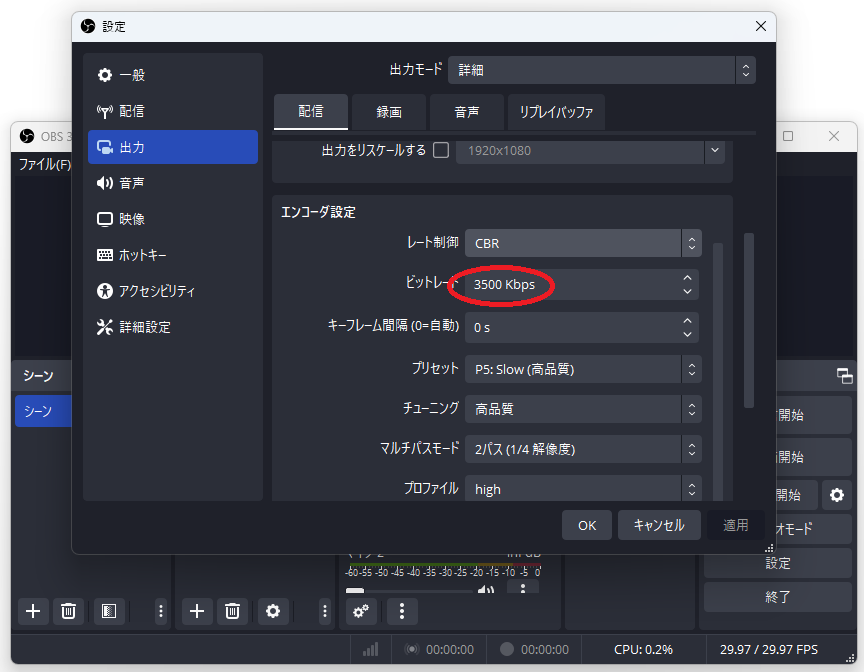The width and height of the screenshot is (864, 672).
Task: Switch to the 録画 (Recording) tab
Action: (389, 112)
